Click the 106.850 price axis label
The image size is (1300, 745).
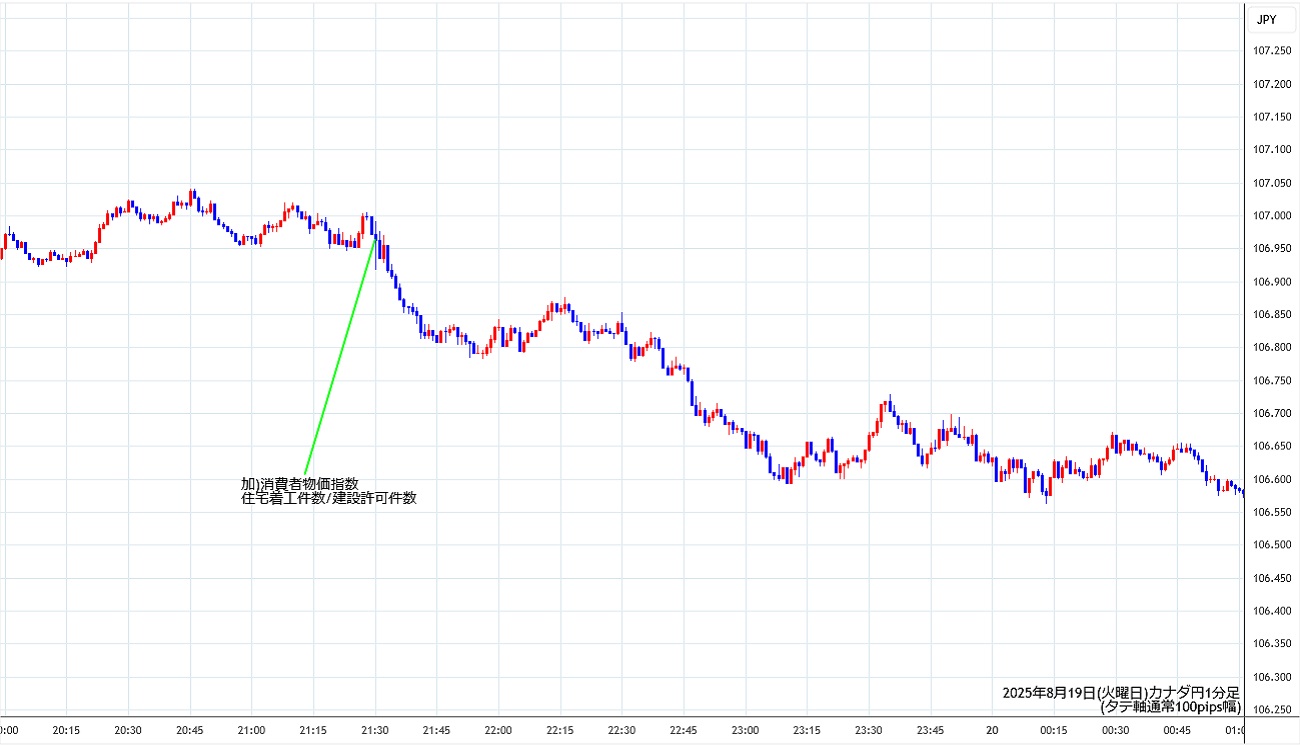point(1271,315)
